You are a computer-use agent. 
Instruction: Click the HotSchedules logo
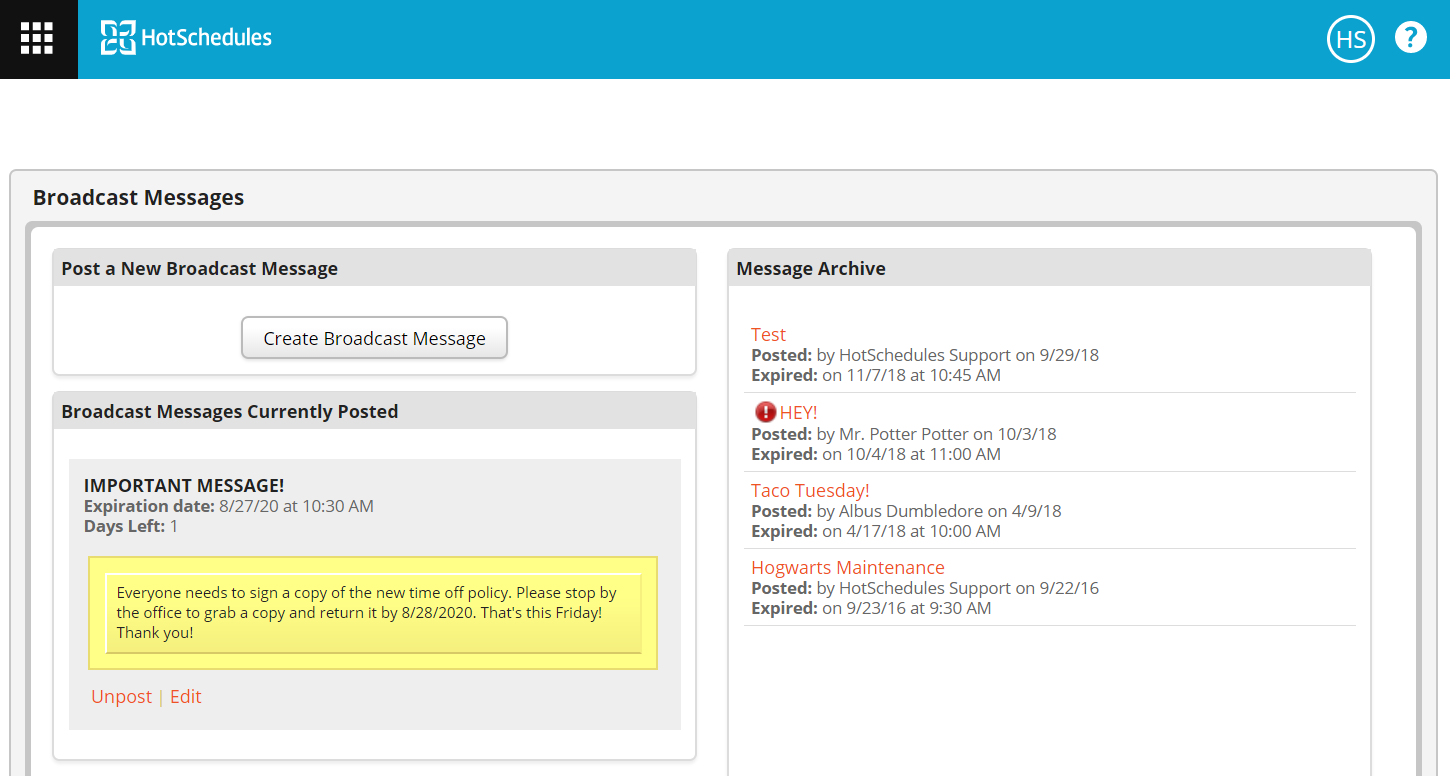(186, 38)
